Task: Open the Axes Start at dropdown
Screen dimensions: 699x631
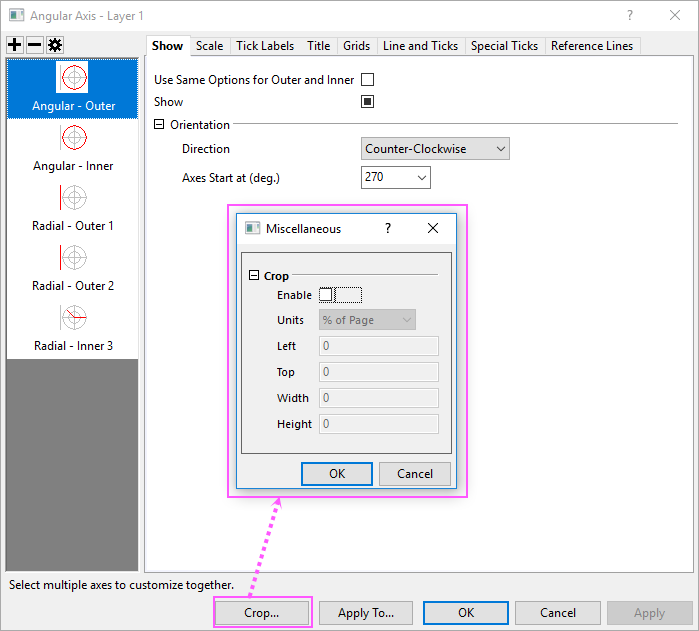Action: point(395,177)
